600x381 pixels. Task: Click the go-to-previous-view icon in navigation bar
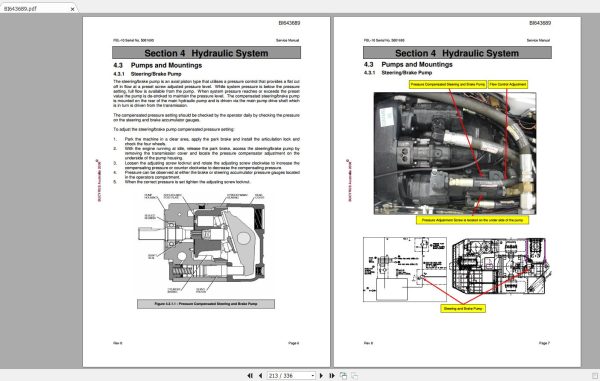pos(343,376)
